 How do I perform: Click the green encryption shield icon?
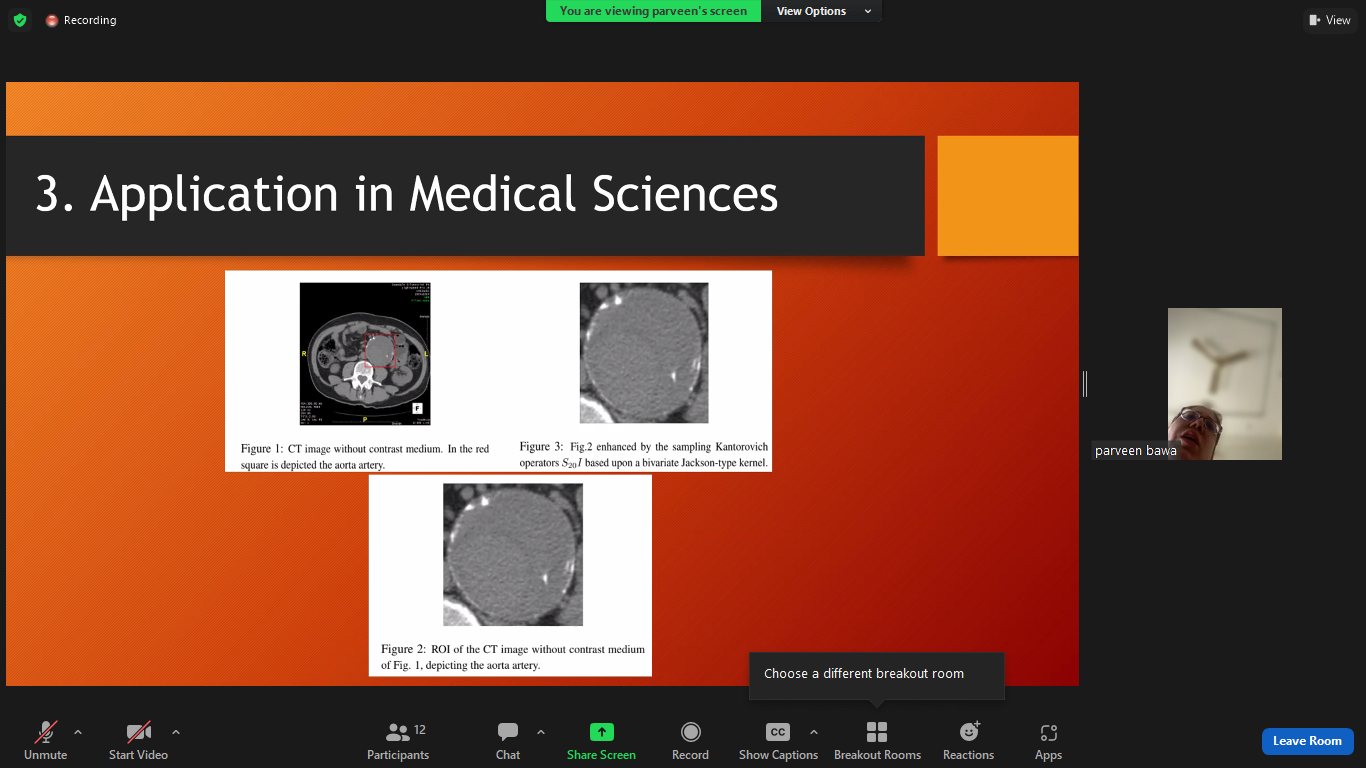coord(20,20)
